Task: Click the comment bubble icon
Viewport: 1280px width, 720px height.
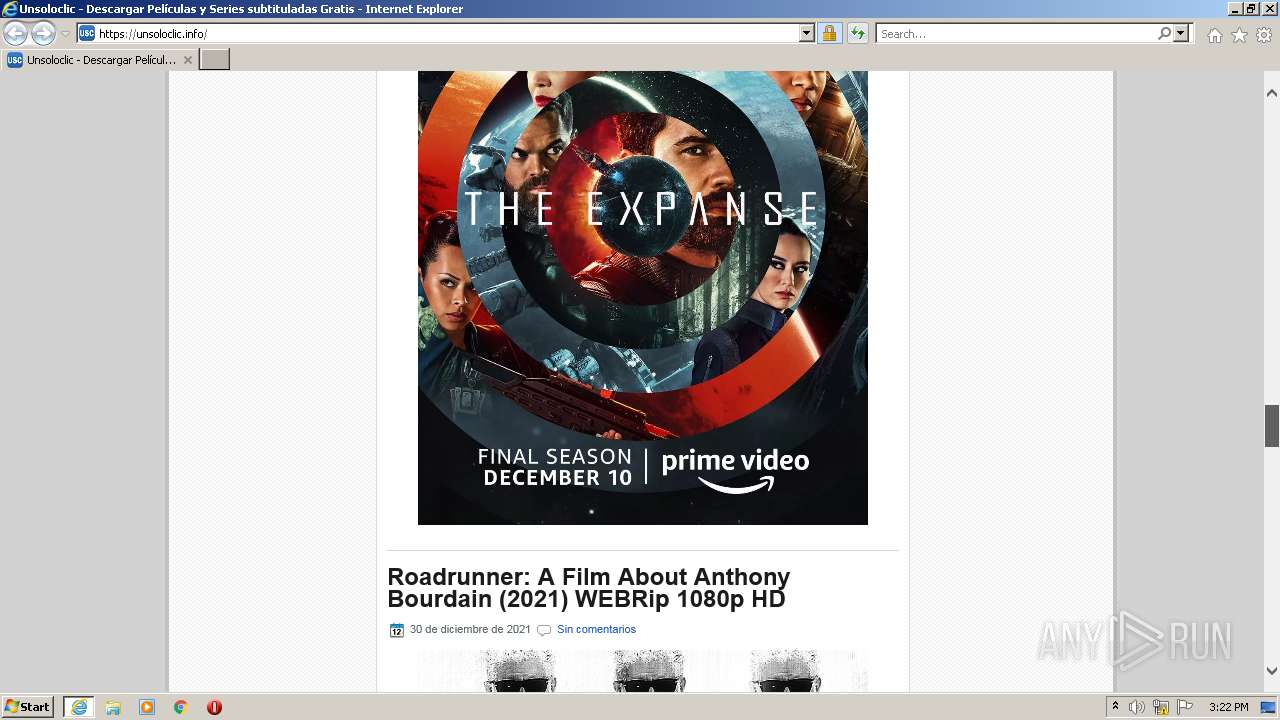Action: tap(544, 630)
